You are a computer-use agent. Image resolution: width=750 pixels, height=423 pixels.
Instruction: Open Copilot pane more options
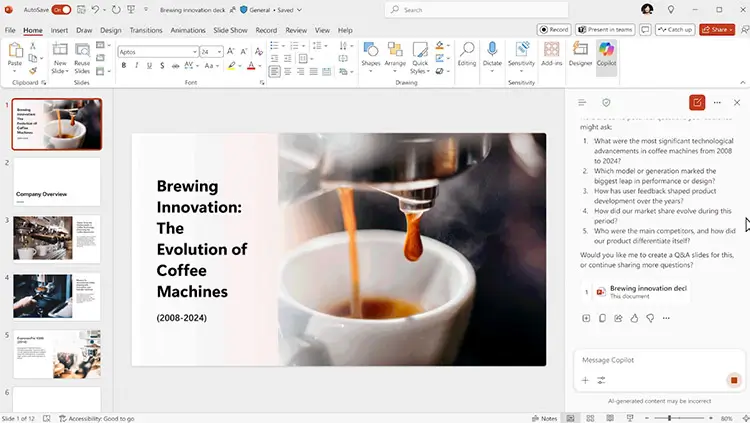[717, 102]
